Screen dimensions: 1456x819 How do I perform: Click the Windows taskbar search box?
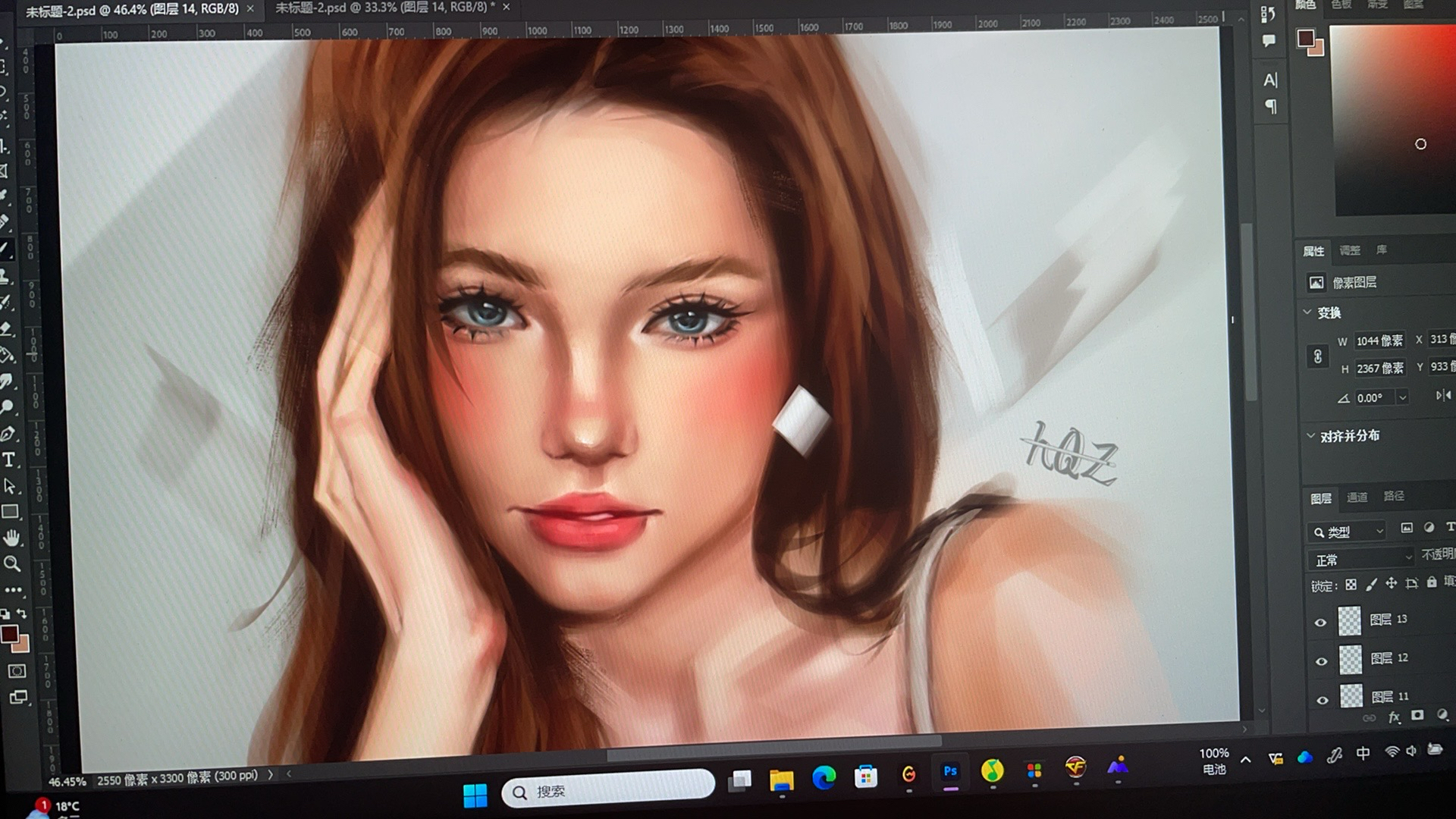click(x=608, y=792)
